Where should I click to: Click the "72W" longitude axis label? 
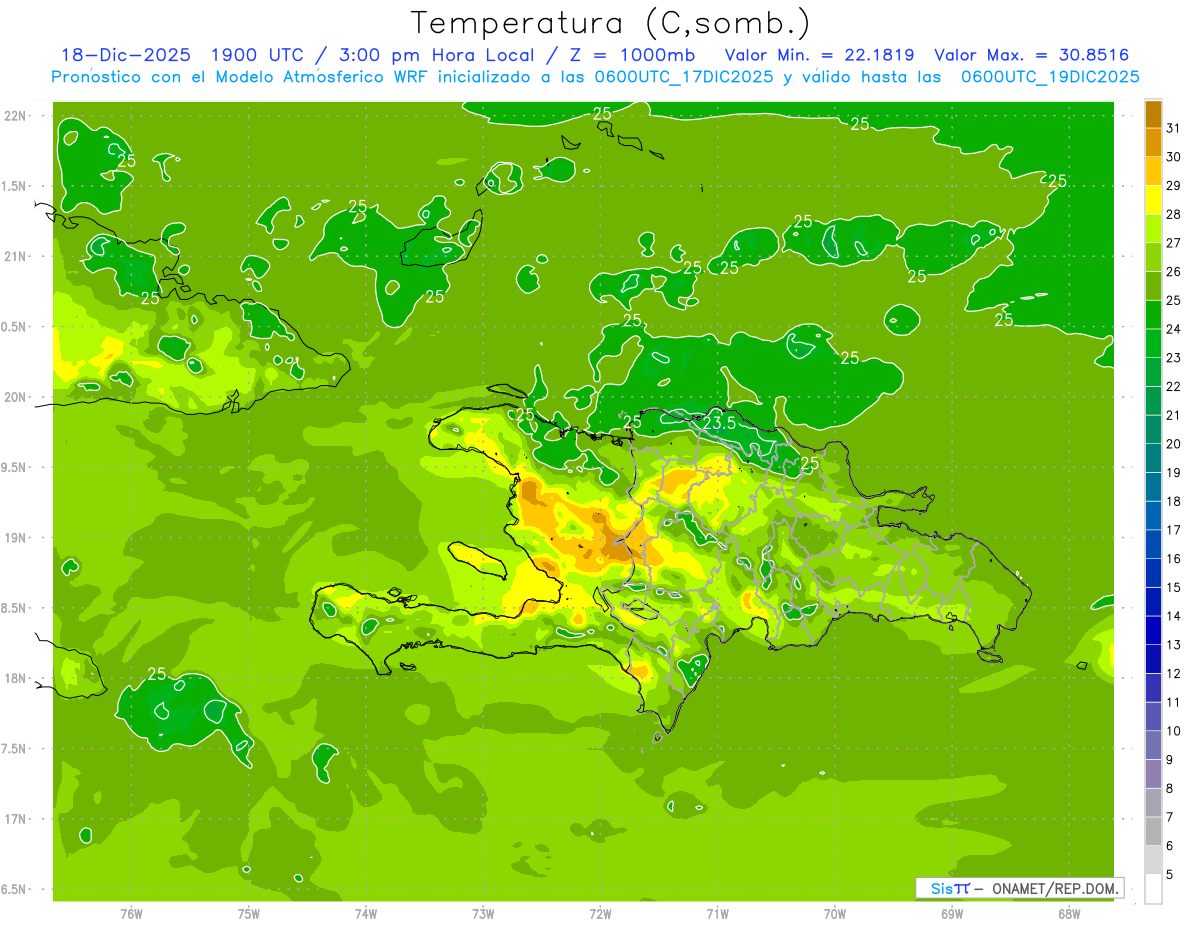pyautogui.click(x=600, y=914)
